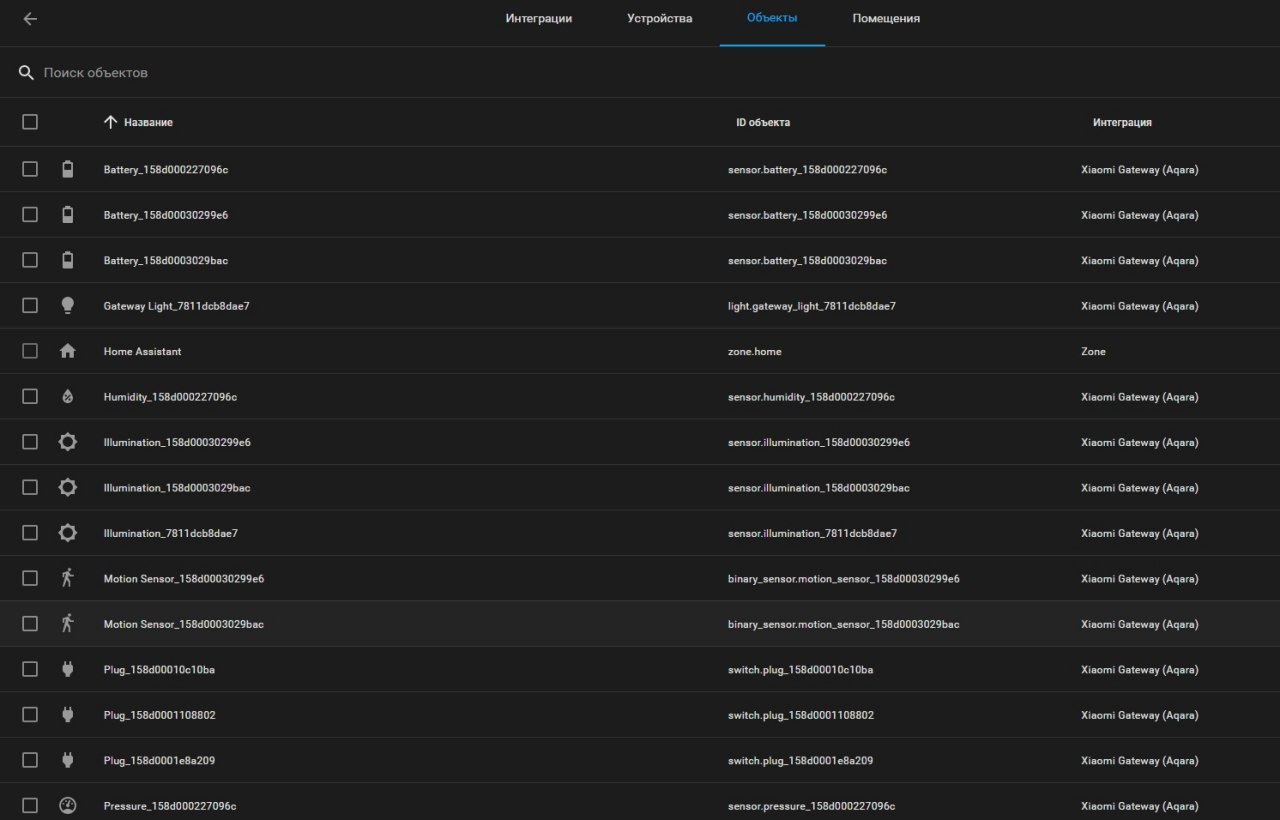
Task: Click battery icon for Battery_158d00030299e6
Action: pyautogui.click(x=67, y=215)
